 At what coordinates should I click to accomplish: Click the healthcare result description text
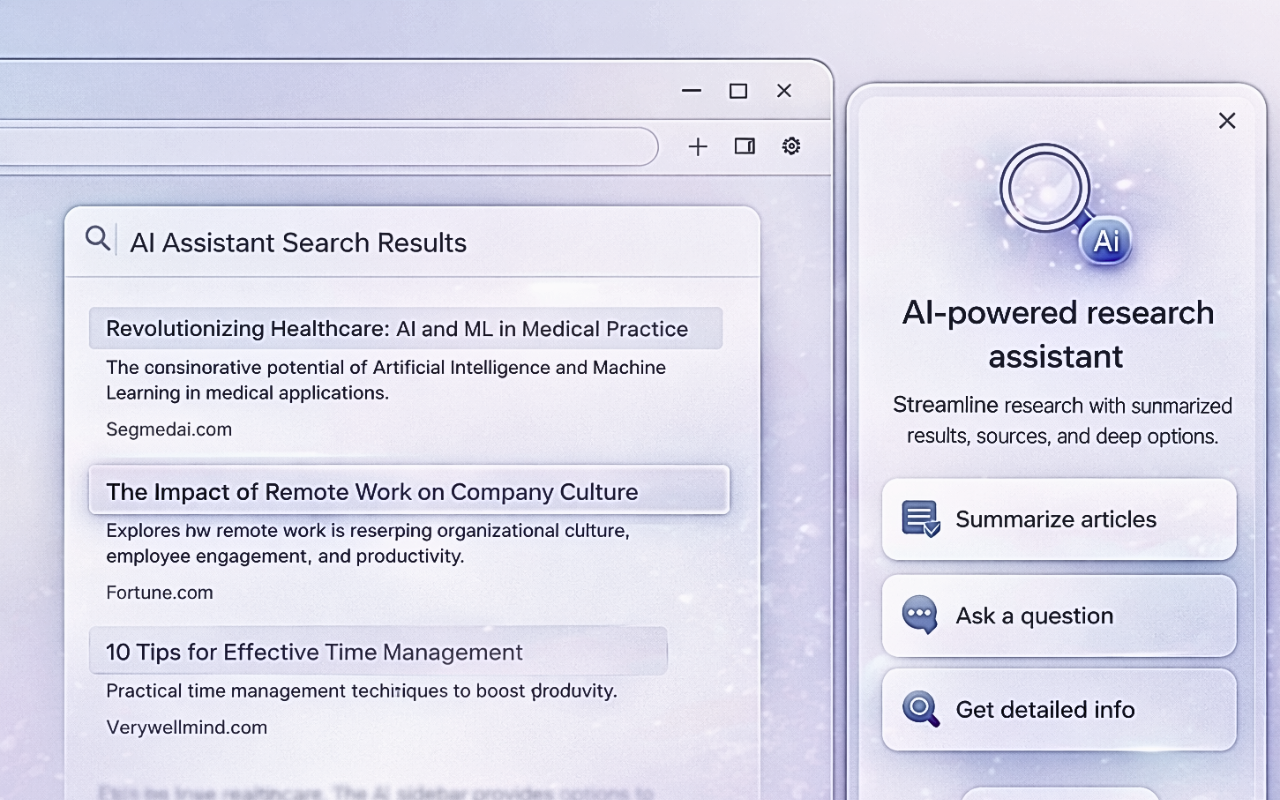click(386, 380)
